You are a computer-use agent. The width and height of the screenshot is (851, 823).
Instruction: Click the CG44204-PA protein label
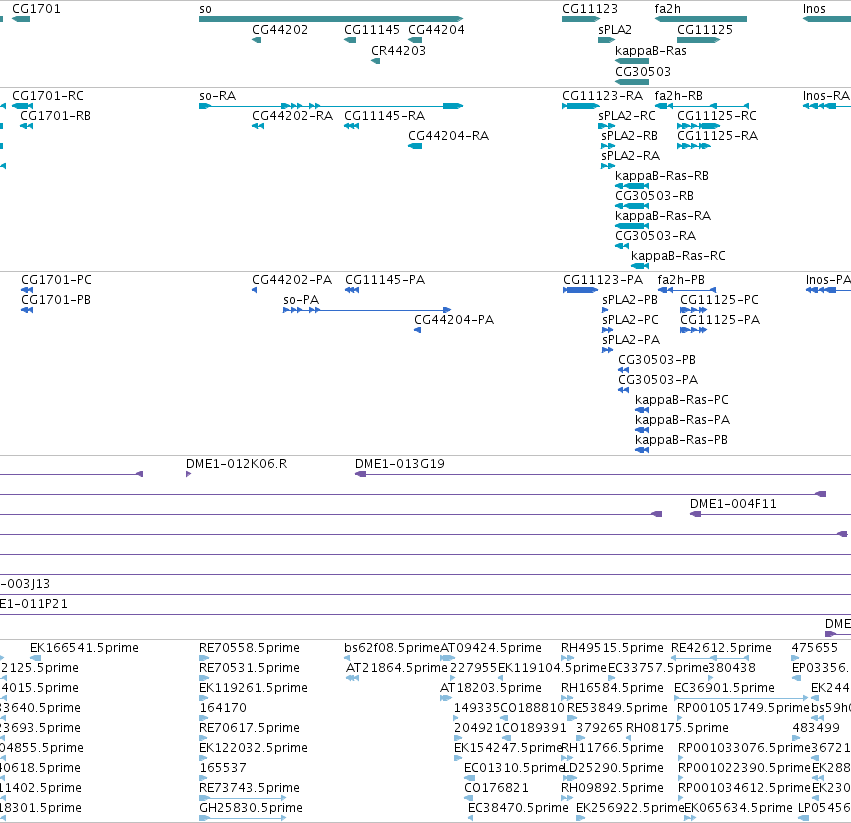click(454, 320)
